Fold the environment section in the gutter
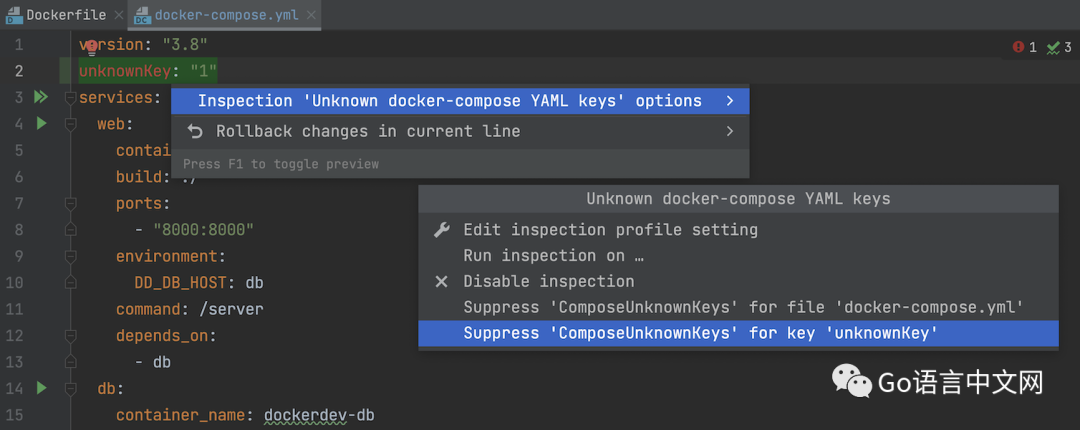1080x430 pixels. [x=70, y=256]
